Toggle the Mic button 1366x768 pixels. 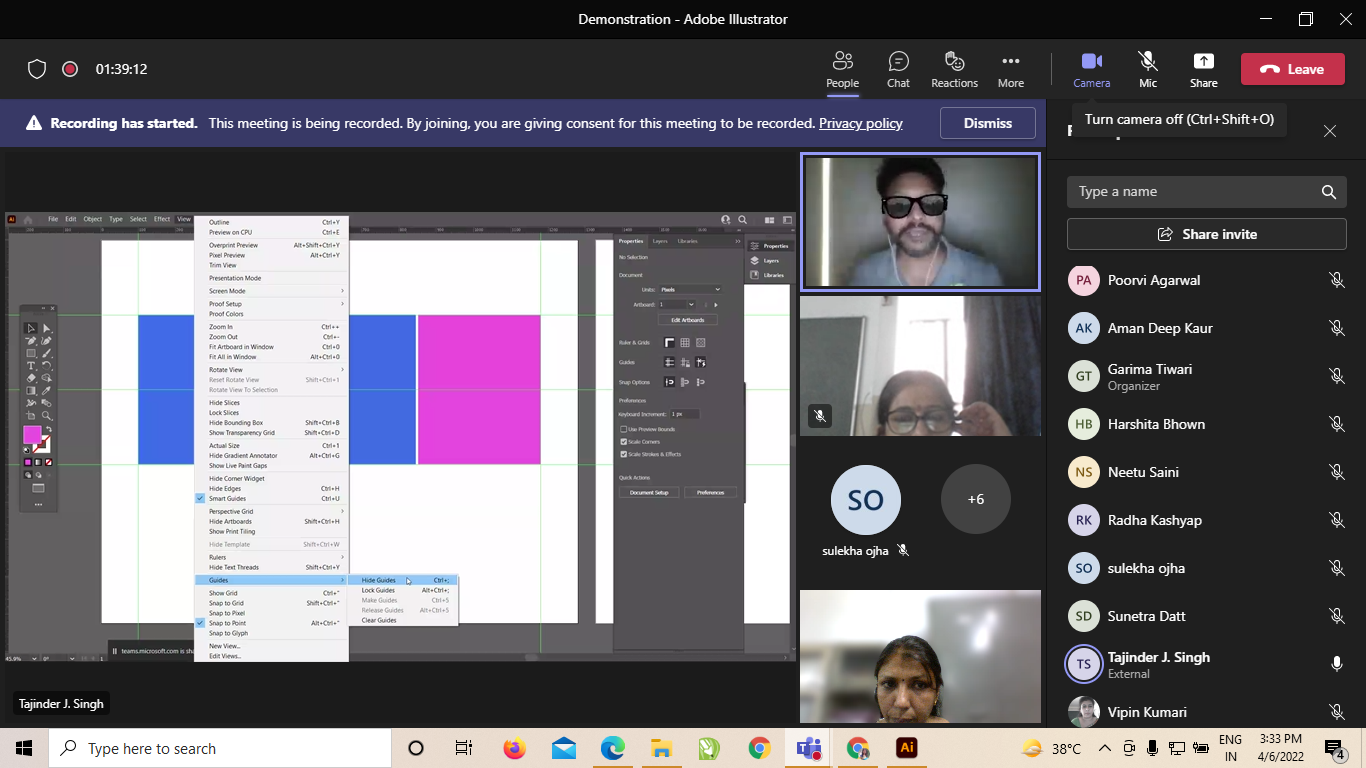[x=1147, y=69]
